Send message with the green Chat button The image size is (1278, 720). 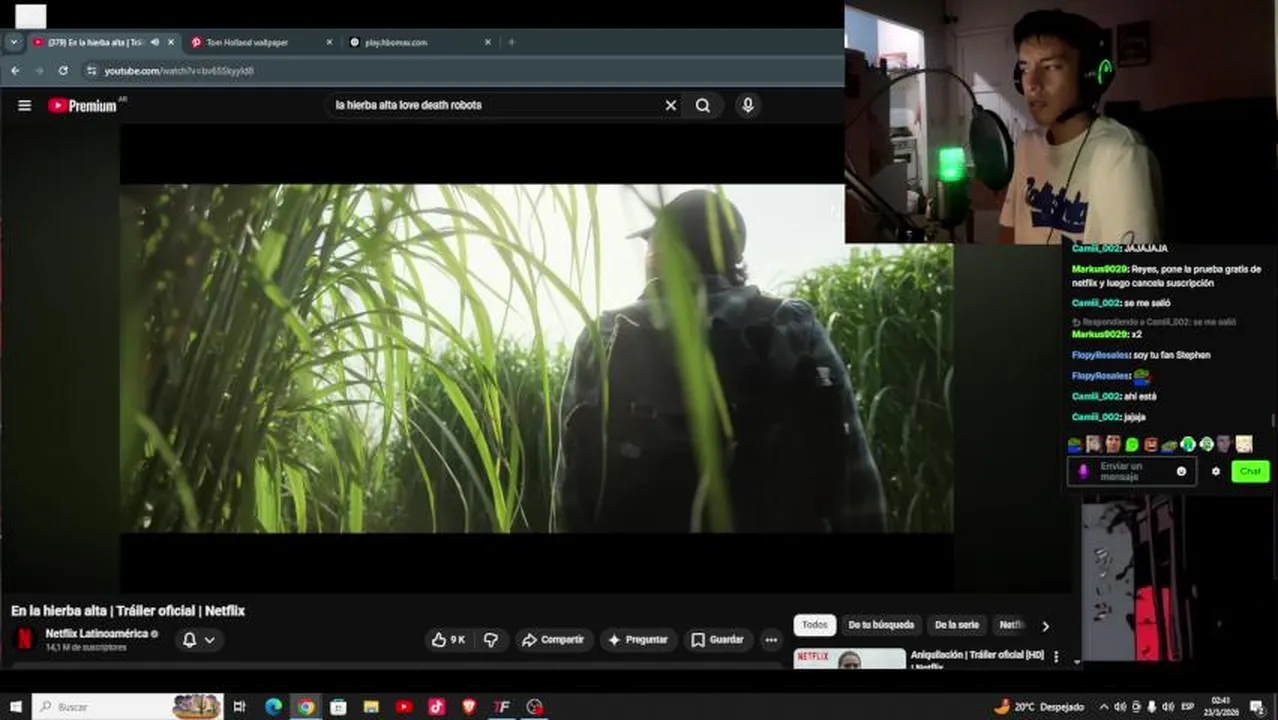pos(1250,471)
